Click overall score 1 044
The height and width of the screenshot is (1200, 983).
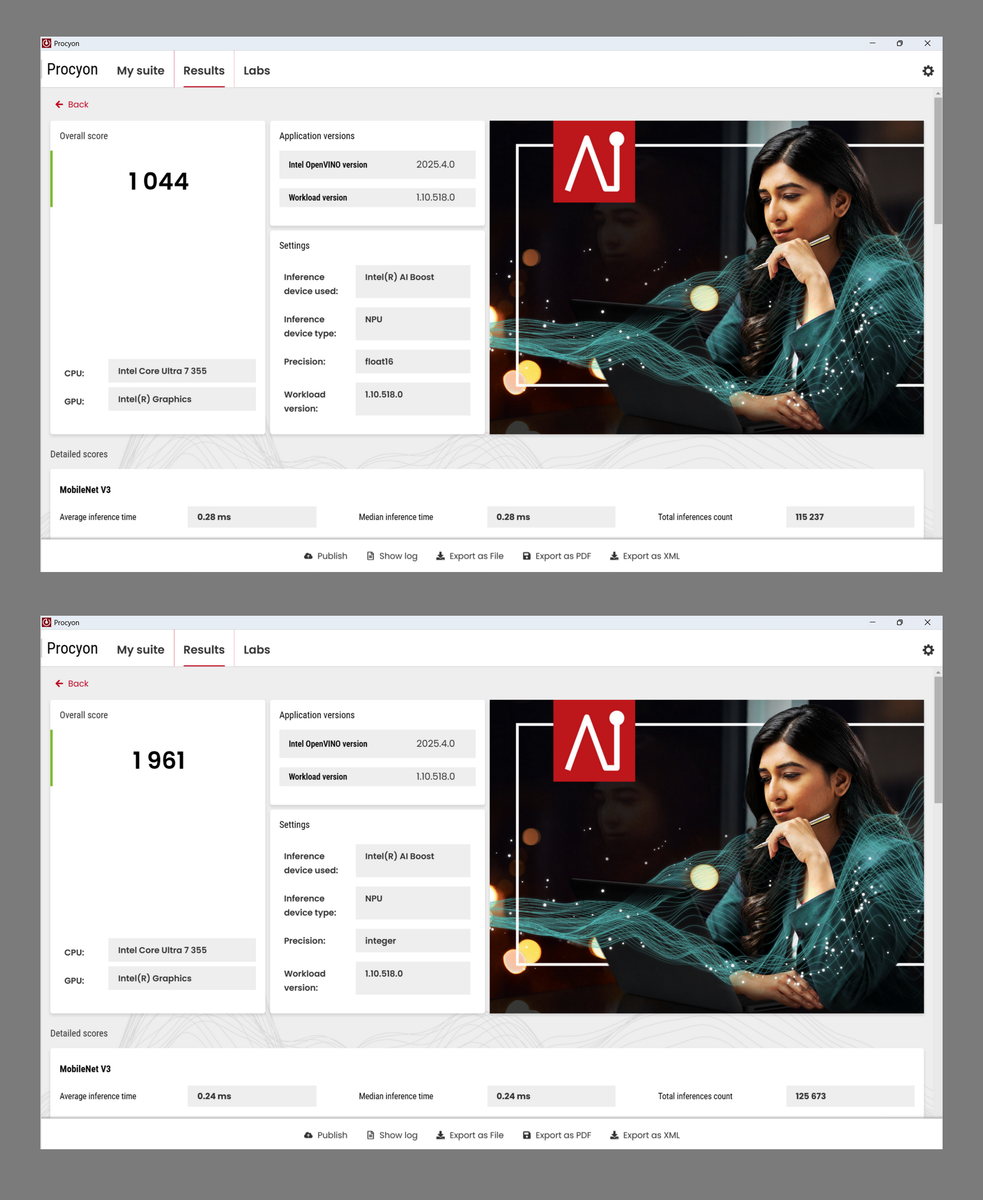click(158, 181)
